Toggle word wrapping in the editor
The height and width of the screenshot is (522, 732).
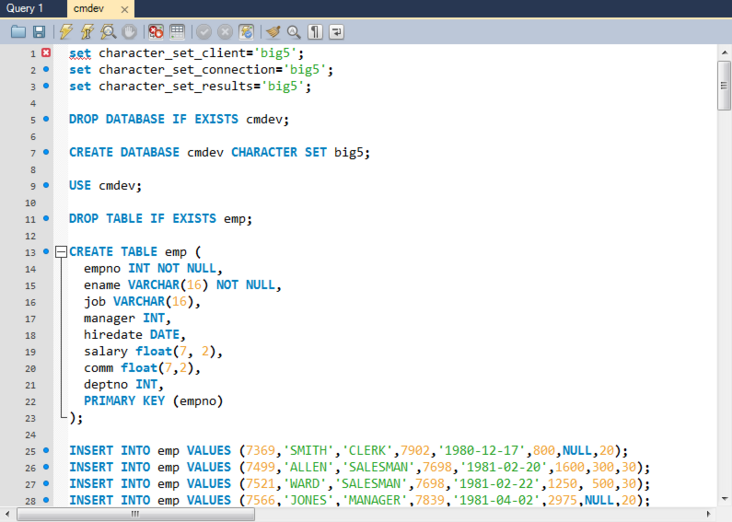[336, 32]
